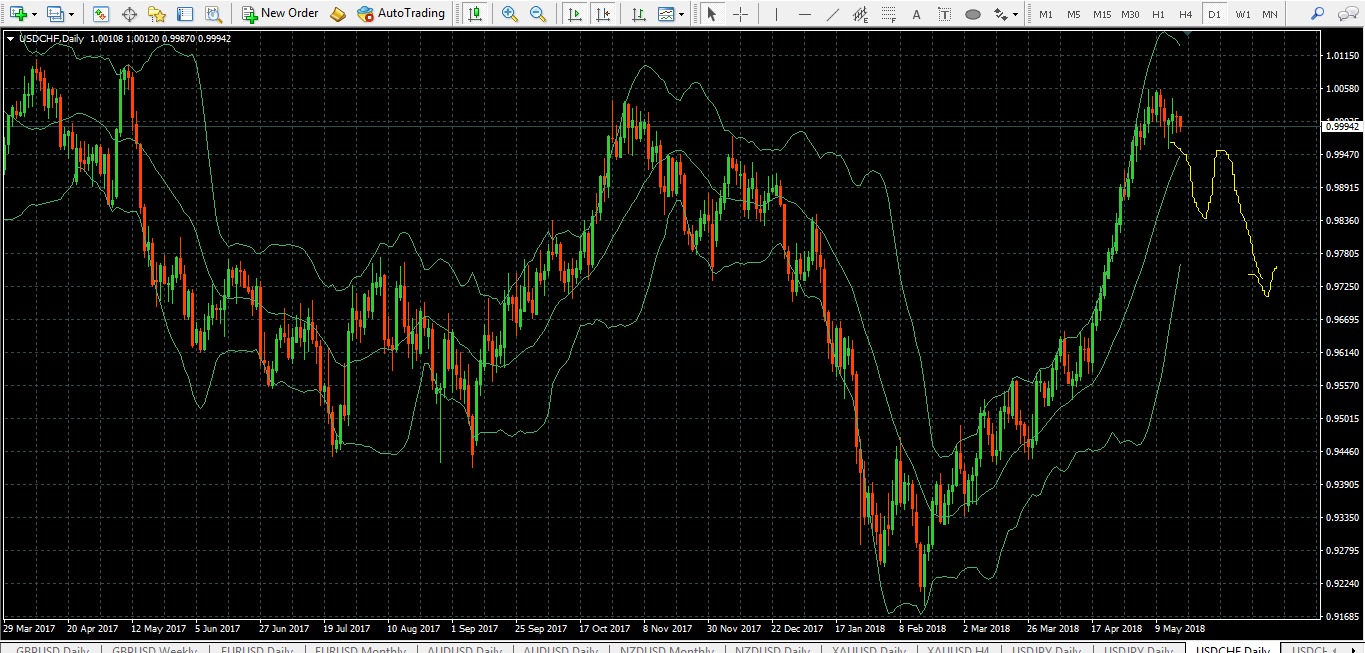Insert a text label object
This screenshot has width=1365, height=653.
944,14
